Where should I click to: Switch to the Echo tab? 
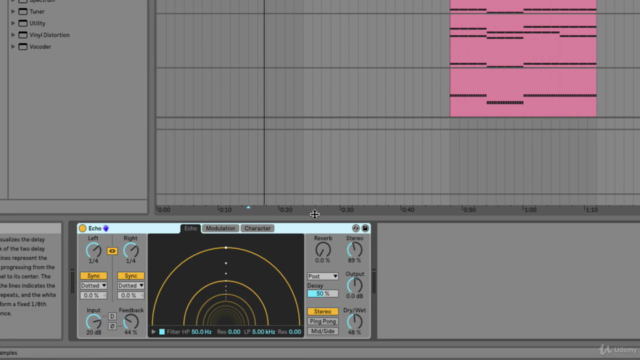191,229
